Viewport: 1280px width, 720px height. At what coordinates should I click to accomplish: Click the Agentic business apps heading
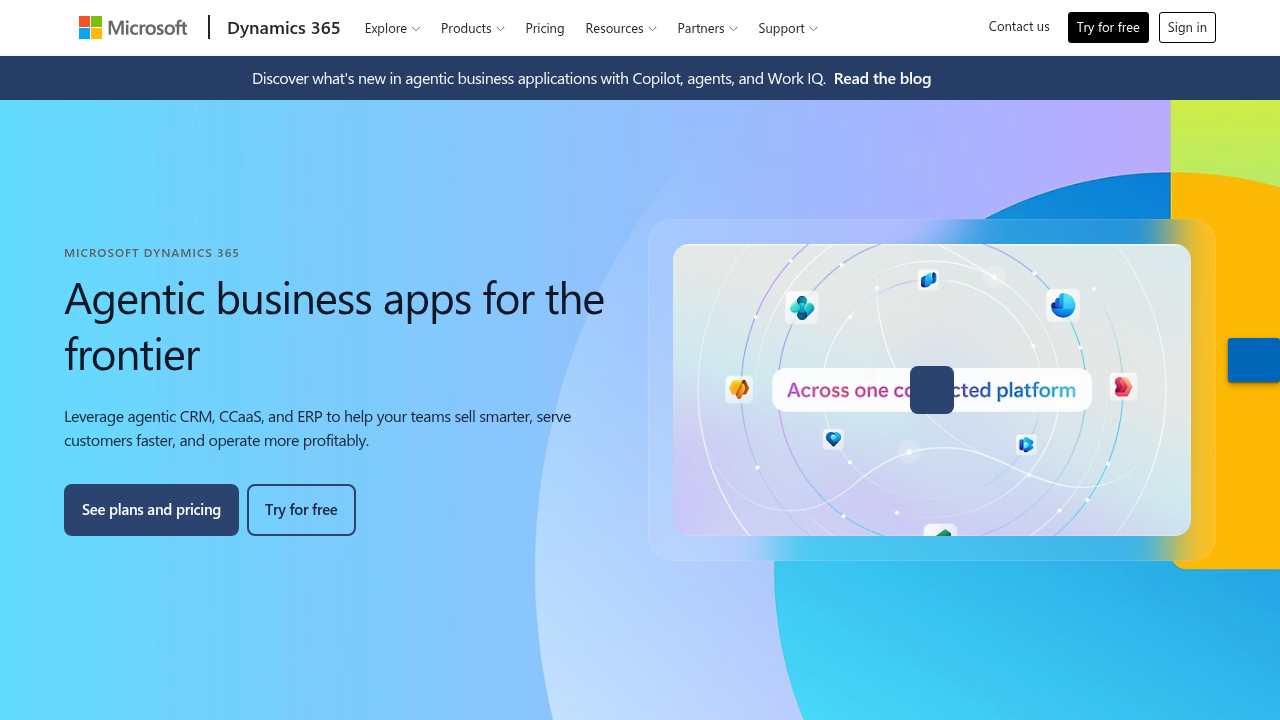pyautogui.click(x=334, y=326)
